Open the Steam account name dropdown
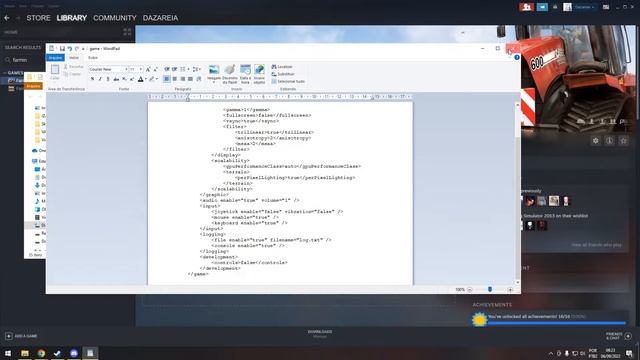 tap(584, 7)
